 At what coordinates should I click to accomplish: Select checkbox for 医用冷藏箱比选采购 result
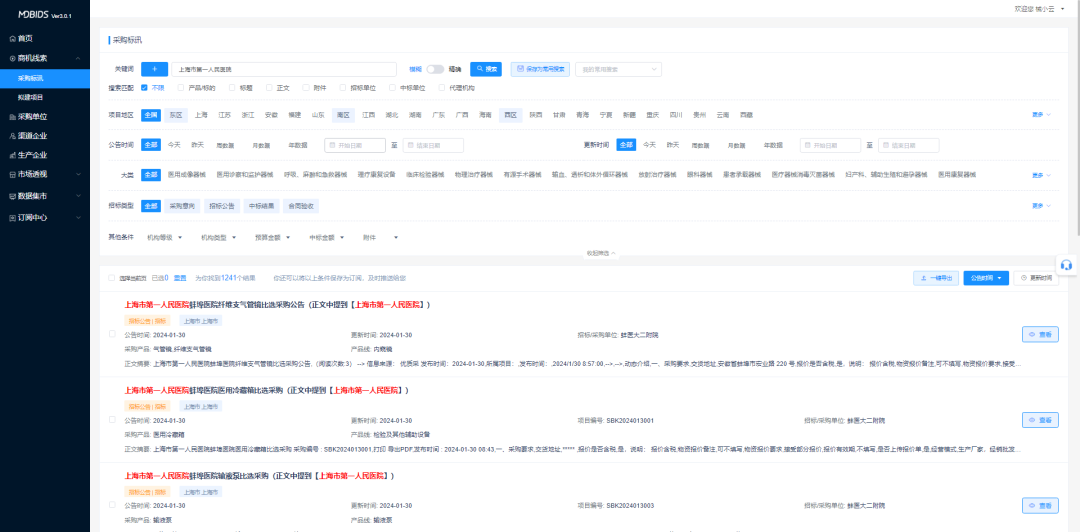click(112, 420)
